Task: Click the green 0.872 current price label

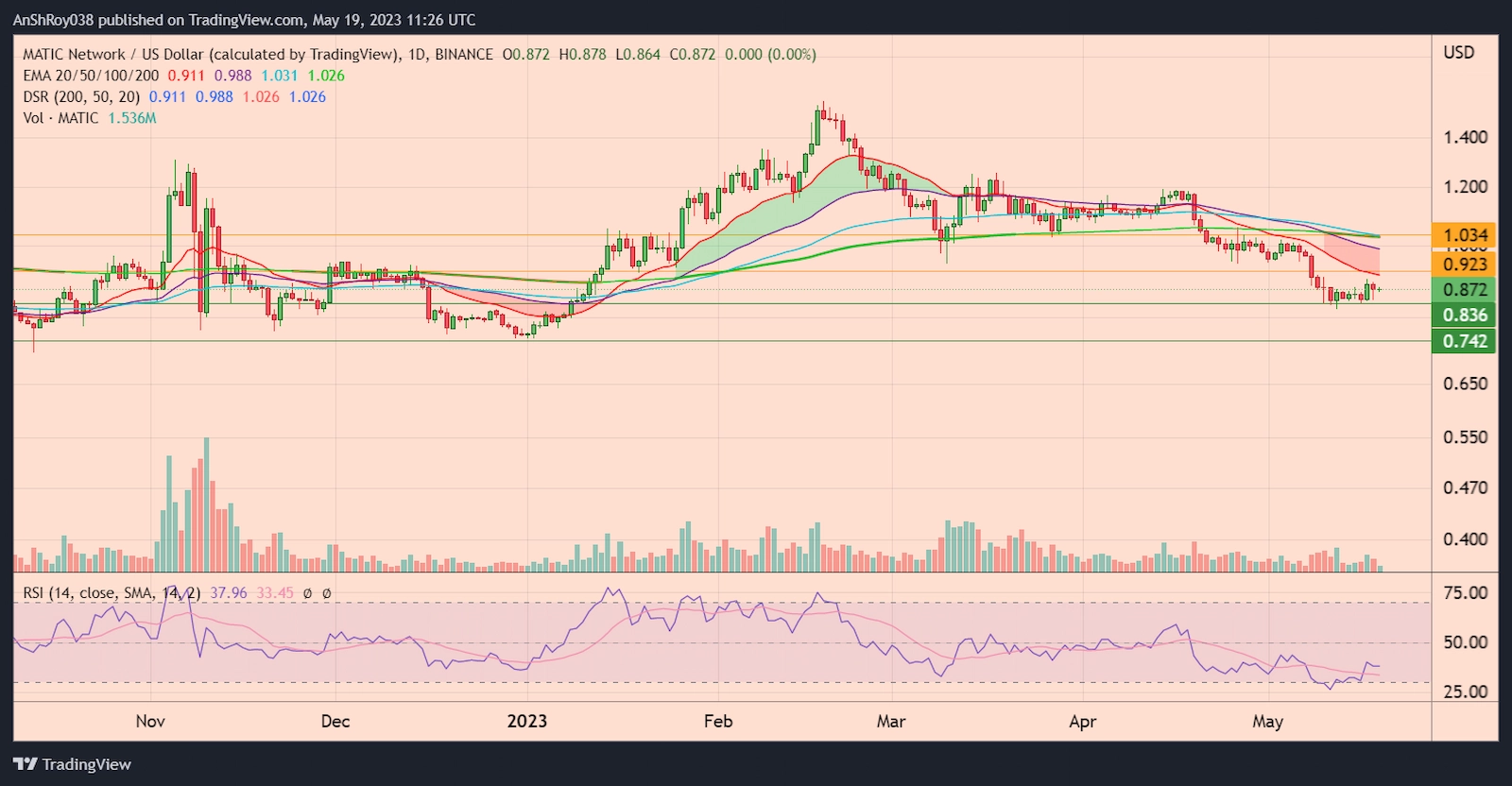Action: click(x=1464, y=290)
